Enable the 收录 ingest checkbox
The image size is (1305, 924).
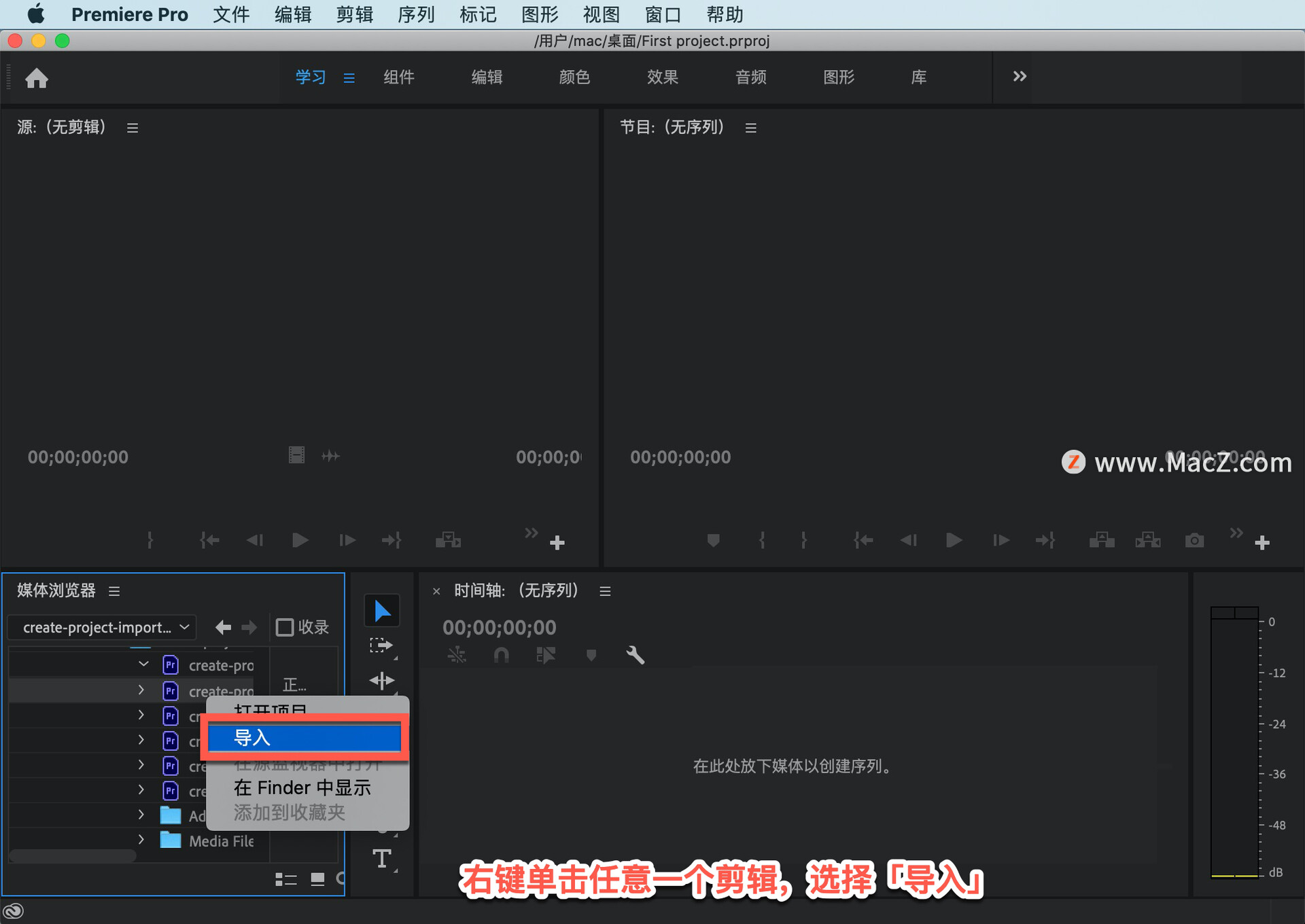click(285, 627)
